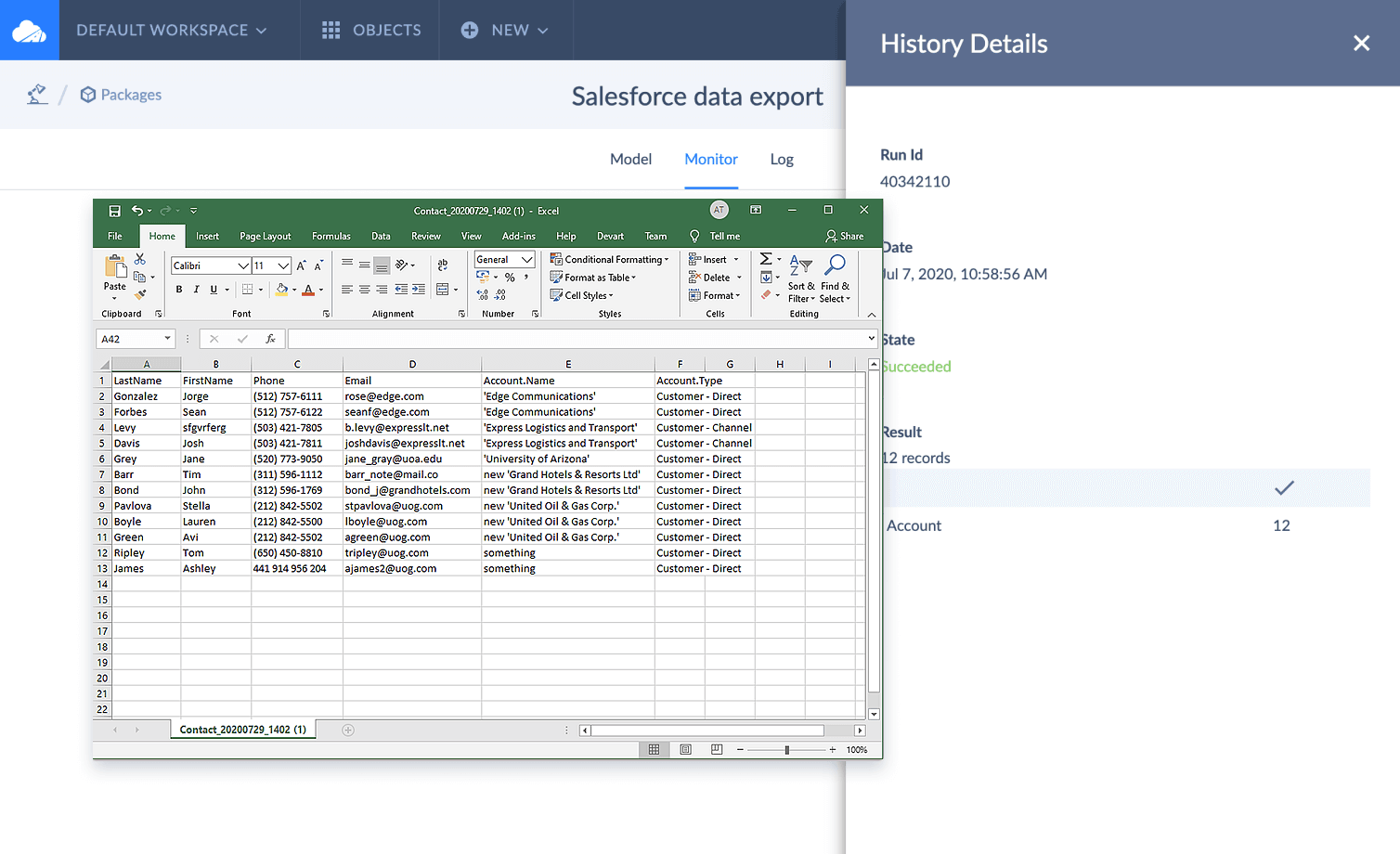Image resolution: width=1400 pixels, height=854 pixels.
Task: Apply Format as Table
Action: (594, 277)
